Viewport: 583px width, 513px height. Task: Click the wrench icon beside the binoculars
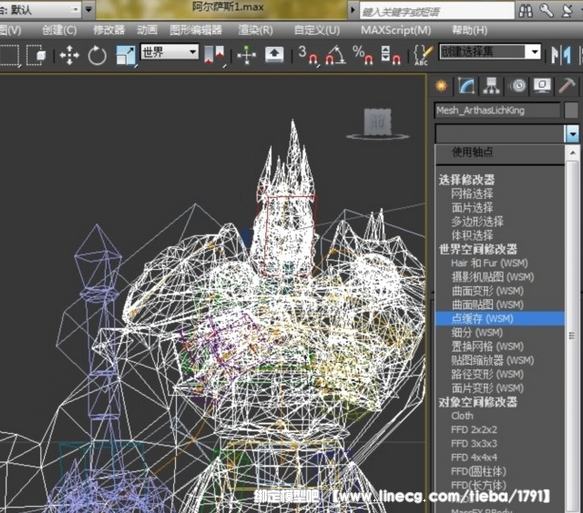(x=547, y=10)
